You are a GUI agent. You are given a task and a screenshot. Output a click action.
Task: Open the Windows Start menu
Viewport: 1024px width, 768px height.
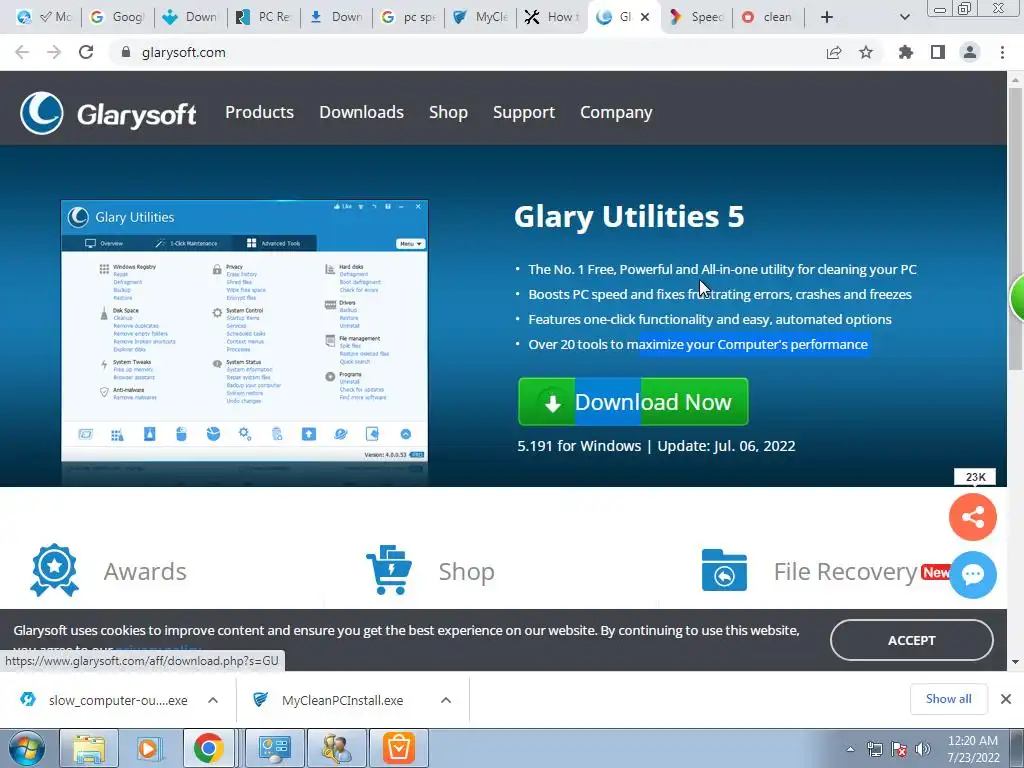coord(26,748)
